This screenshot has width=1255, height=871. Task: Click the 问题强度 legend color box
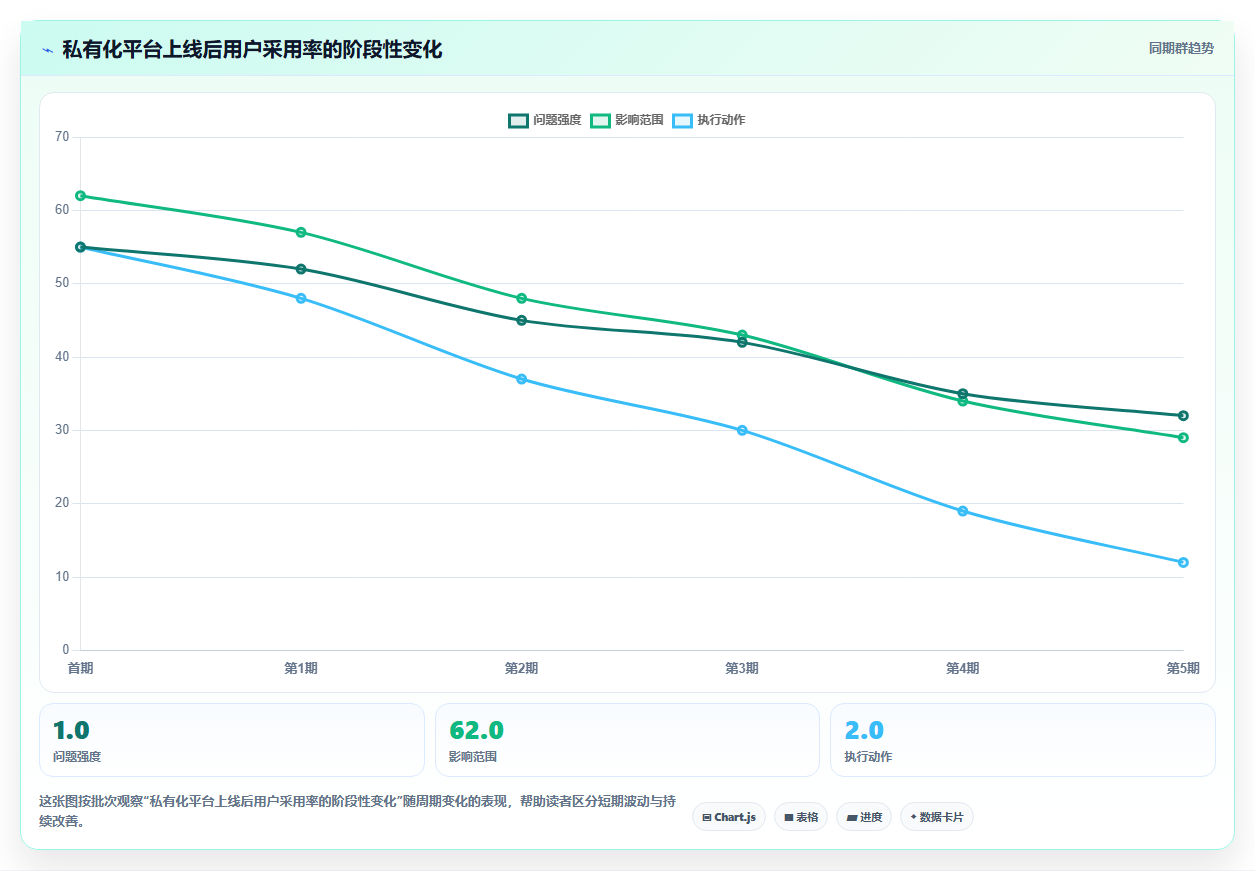click(518, 120)
